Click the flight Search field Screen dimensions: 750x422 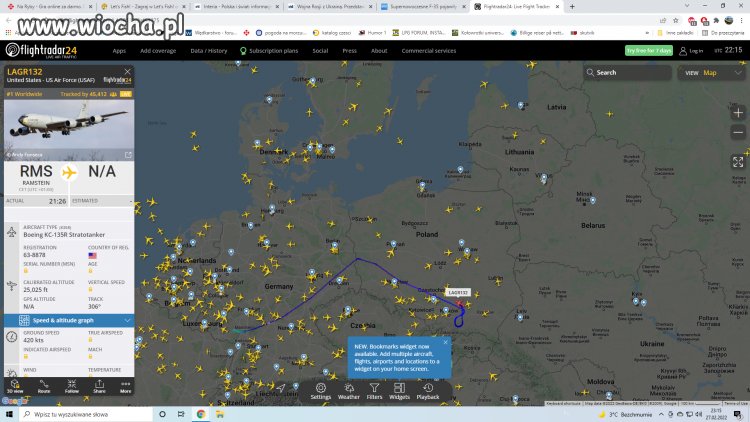627,73
